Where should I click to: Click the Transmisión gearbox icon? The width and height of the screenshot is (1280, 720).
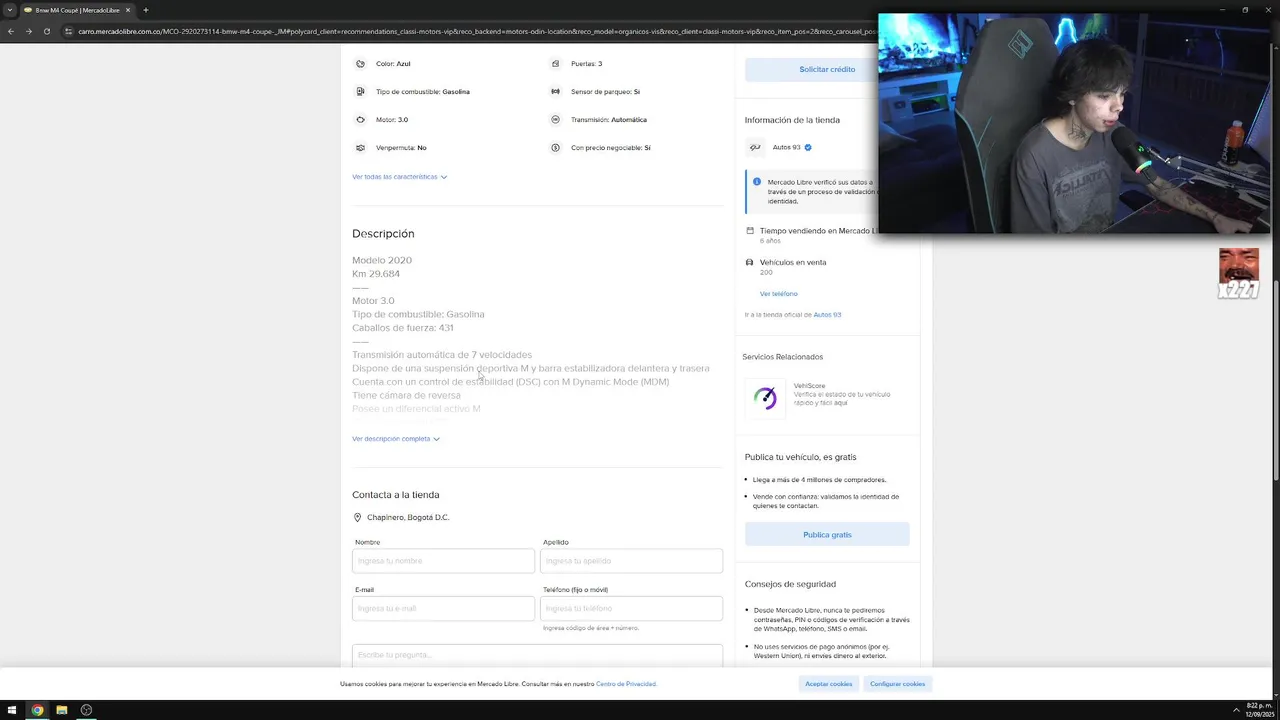(x=555, y=120)
